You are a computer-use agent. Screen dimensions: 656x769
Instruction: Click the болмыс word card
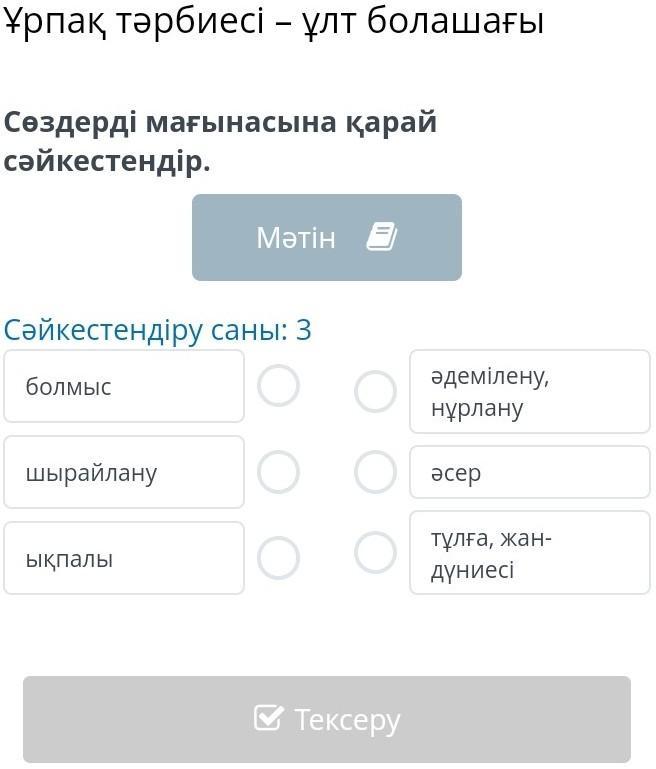(x=124, y=386)
